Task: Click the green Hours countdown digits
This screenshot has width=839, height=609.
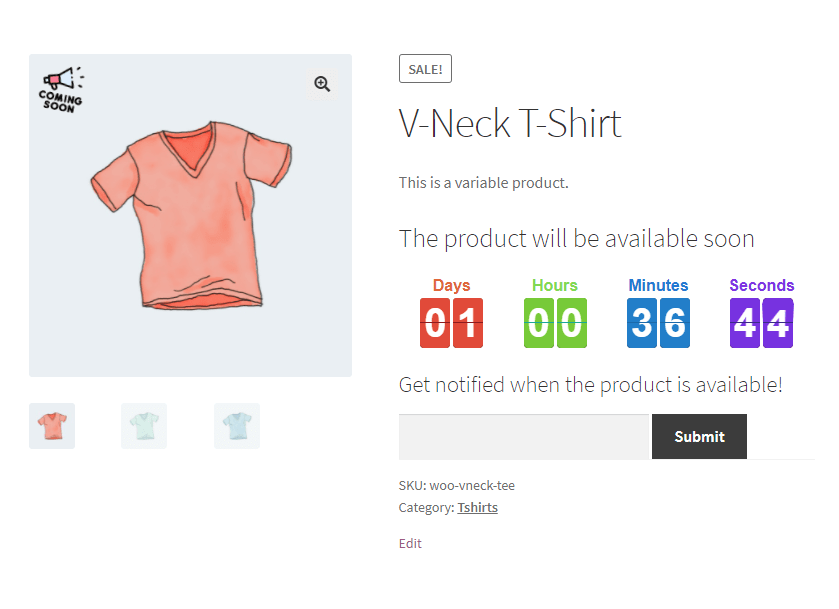Action: tap(555, 323)
